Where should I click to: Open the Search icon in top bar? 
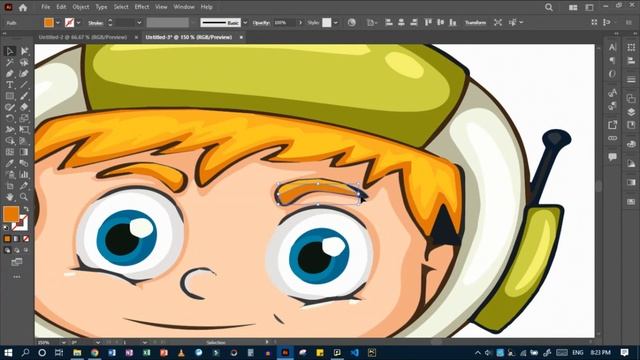(549, 7)
